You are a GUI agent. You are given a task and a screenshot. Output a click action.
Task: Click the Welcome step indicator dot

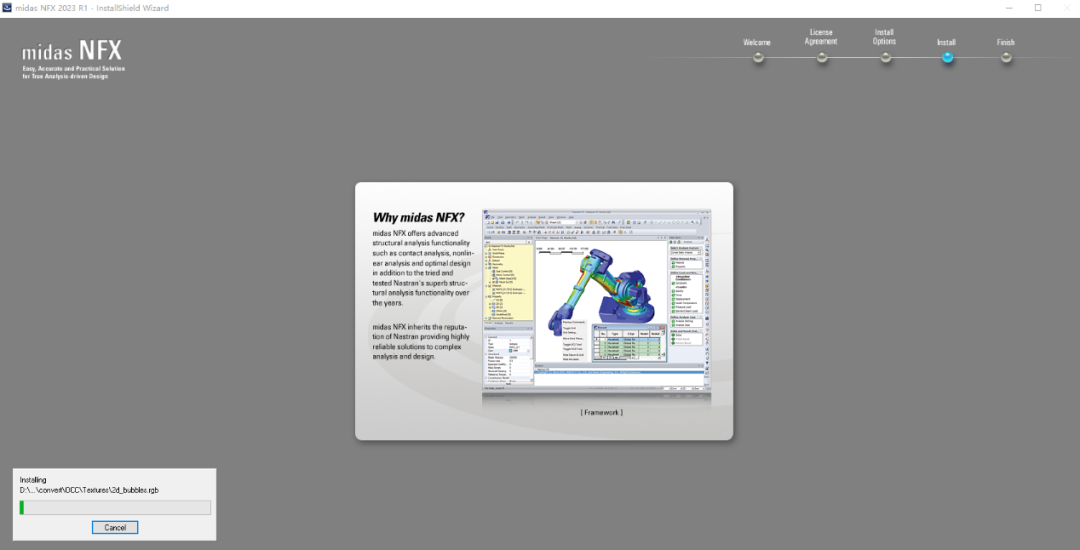(758, 58)
